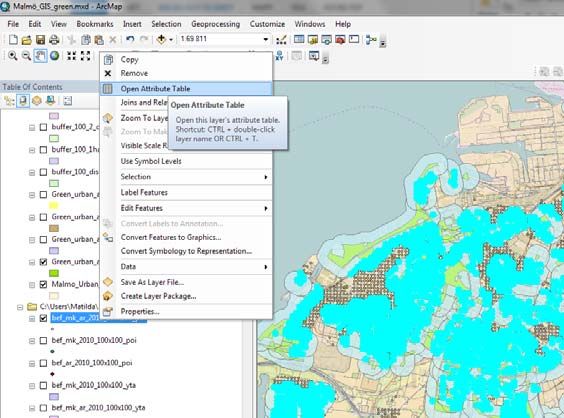Screen dimensions: 564x418
Task: Choose Create Layer Package...
Action: pyautogui.click(x=186, y=296)
